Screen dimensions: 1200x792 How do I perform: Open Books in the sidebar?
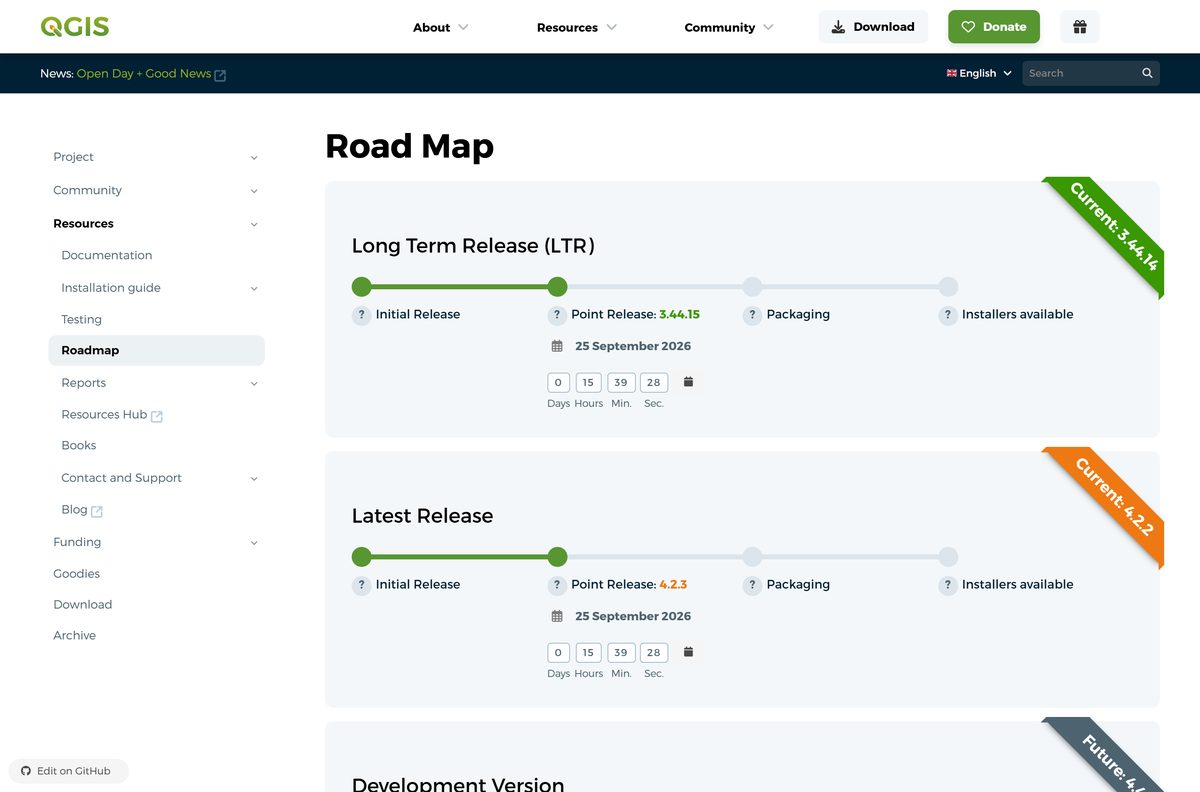click(x=79, y=446)
